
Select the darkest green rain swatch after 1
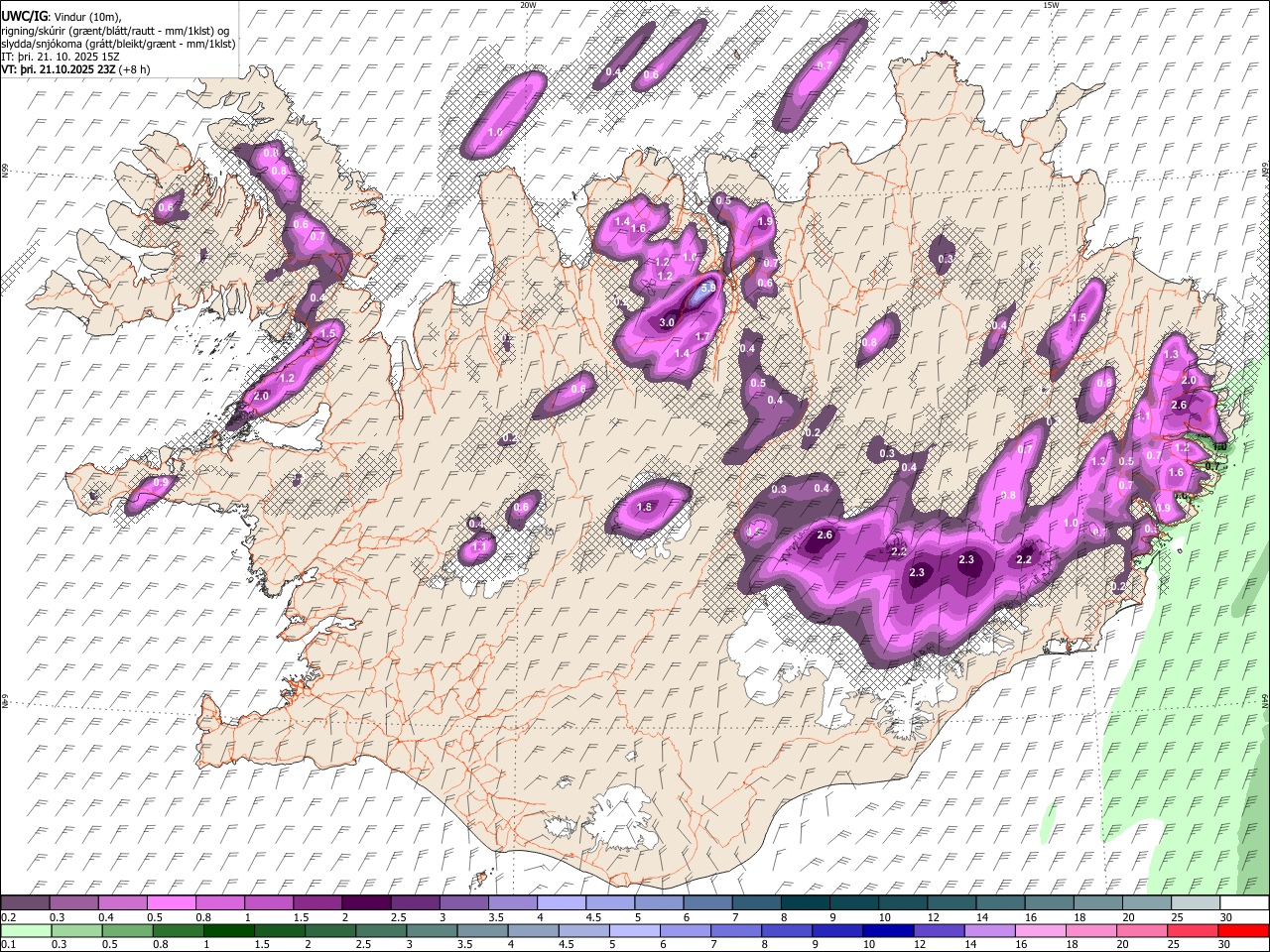(227, 930)
